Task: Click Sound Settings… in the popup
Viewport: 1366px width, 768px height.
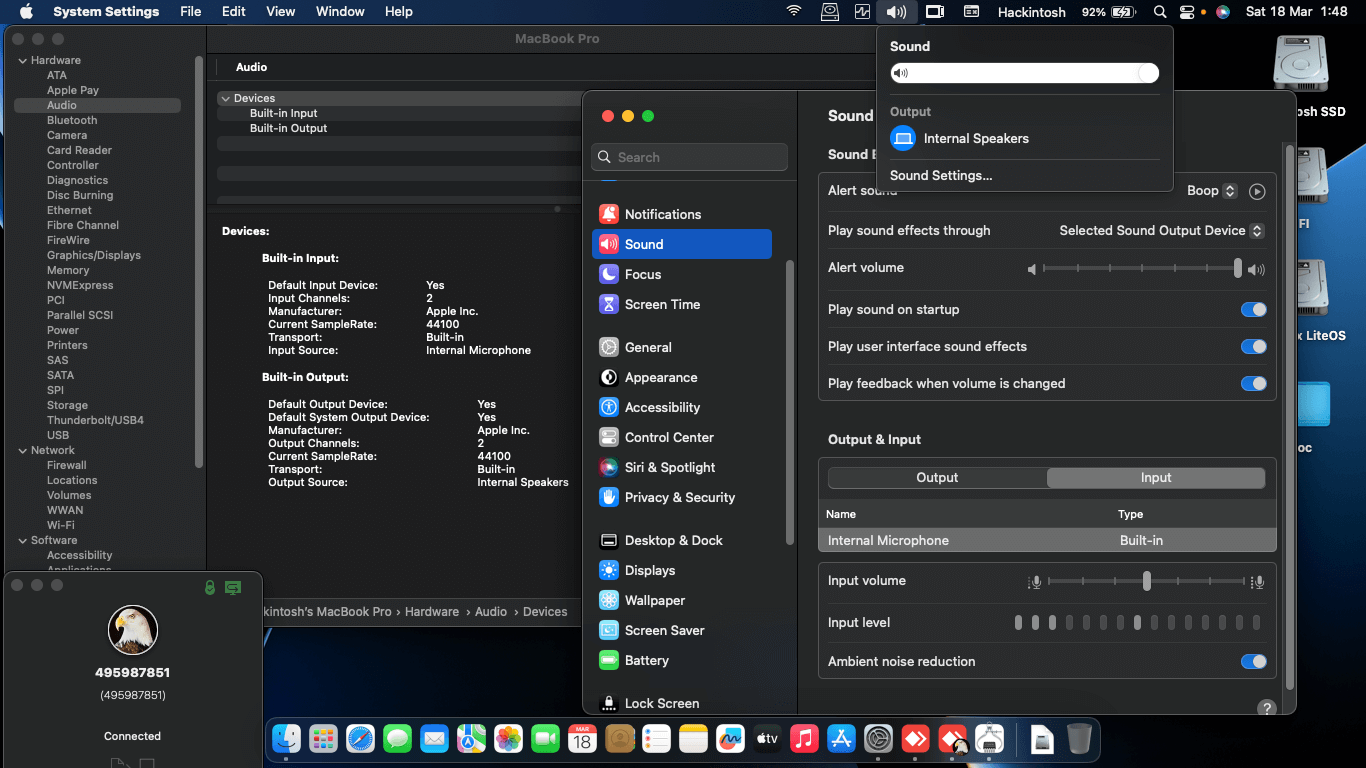Action: [941, 176]
